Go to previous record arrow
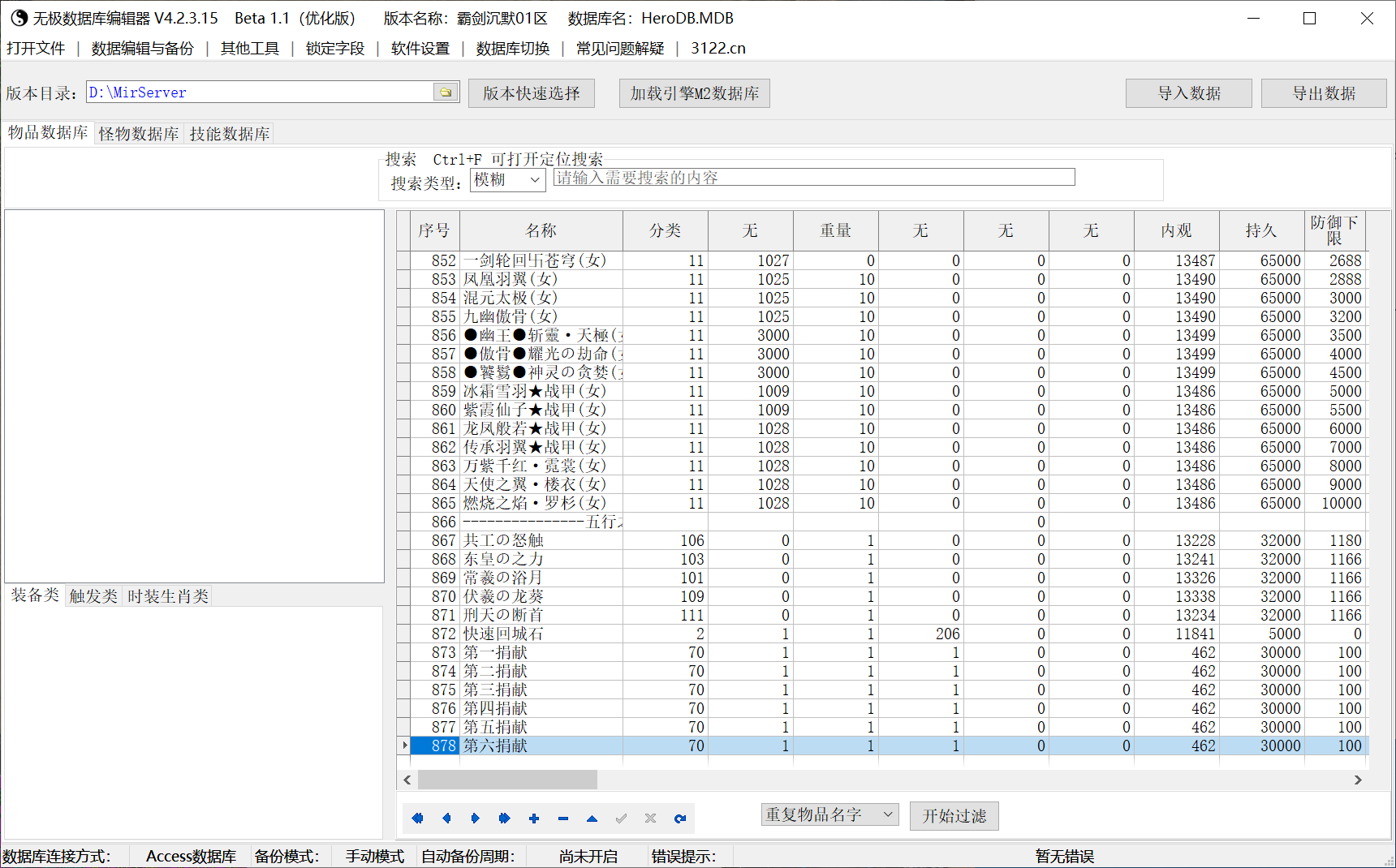 [446, 819]
